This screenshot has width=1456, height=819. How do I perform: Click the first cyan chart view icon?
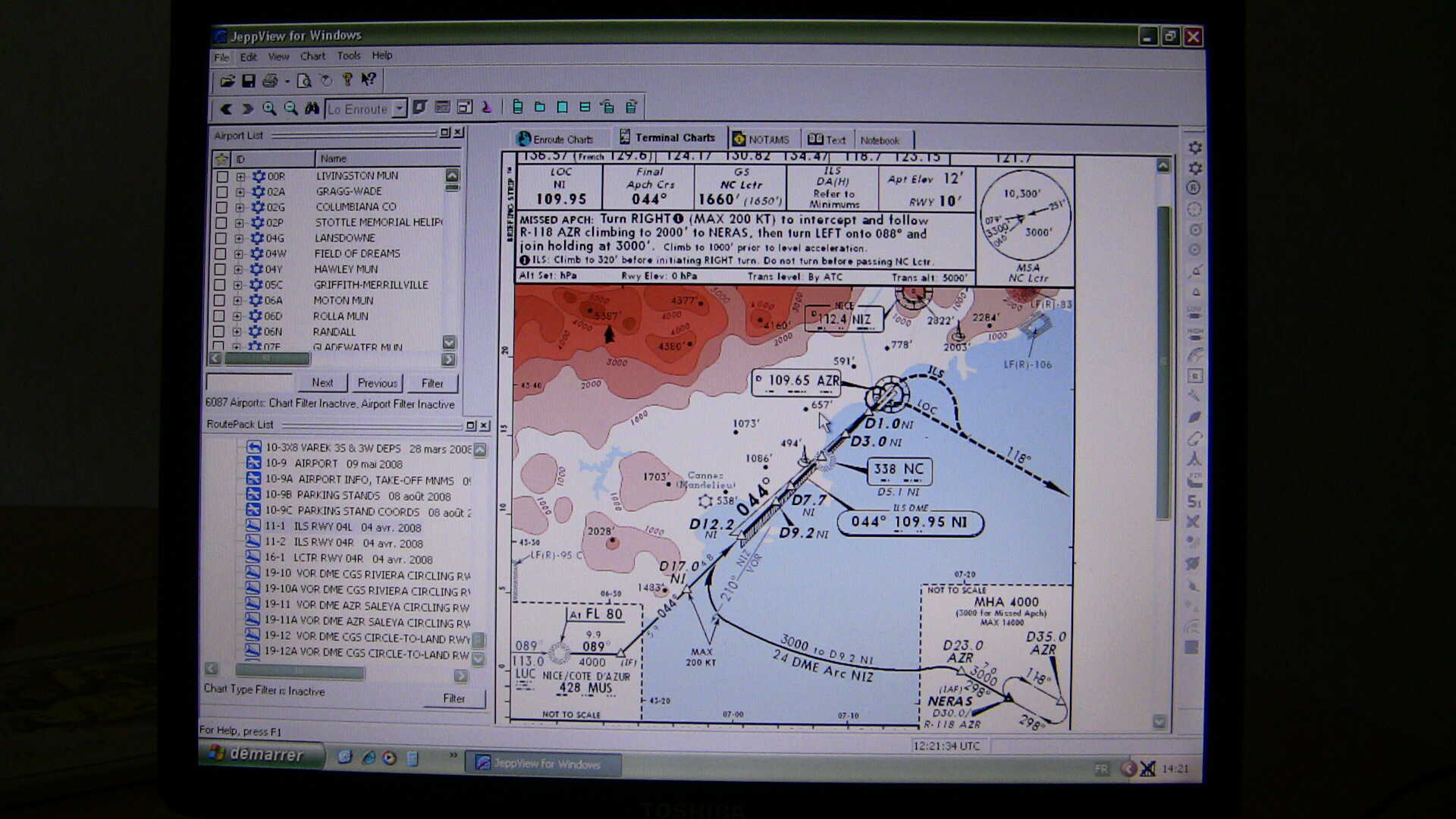click(517, 107)
